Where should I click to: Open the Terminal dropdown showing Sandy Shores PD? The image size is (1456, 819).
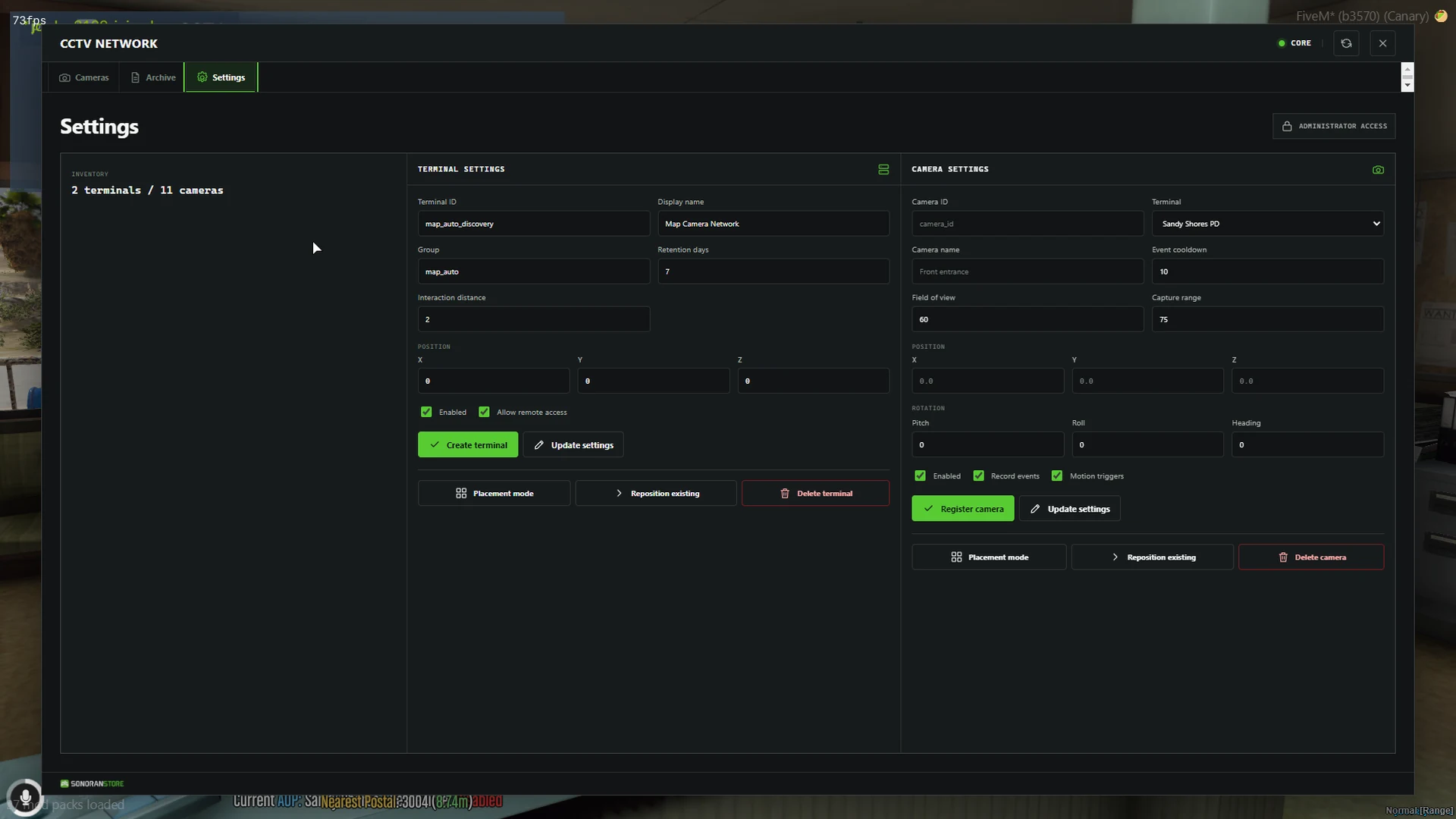tap(1267, 224)
